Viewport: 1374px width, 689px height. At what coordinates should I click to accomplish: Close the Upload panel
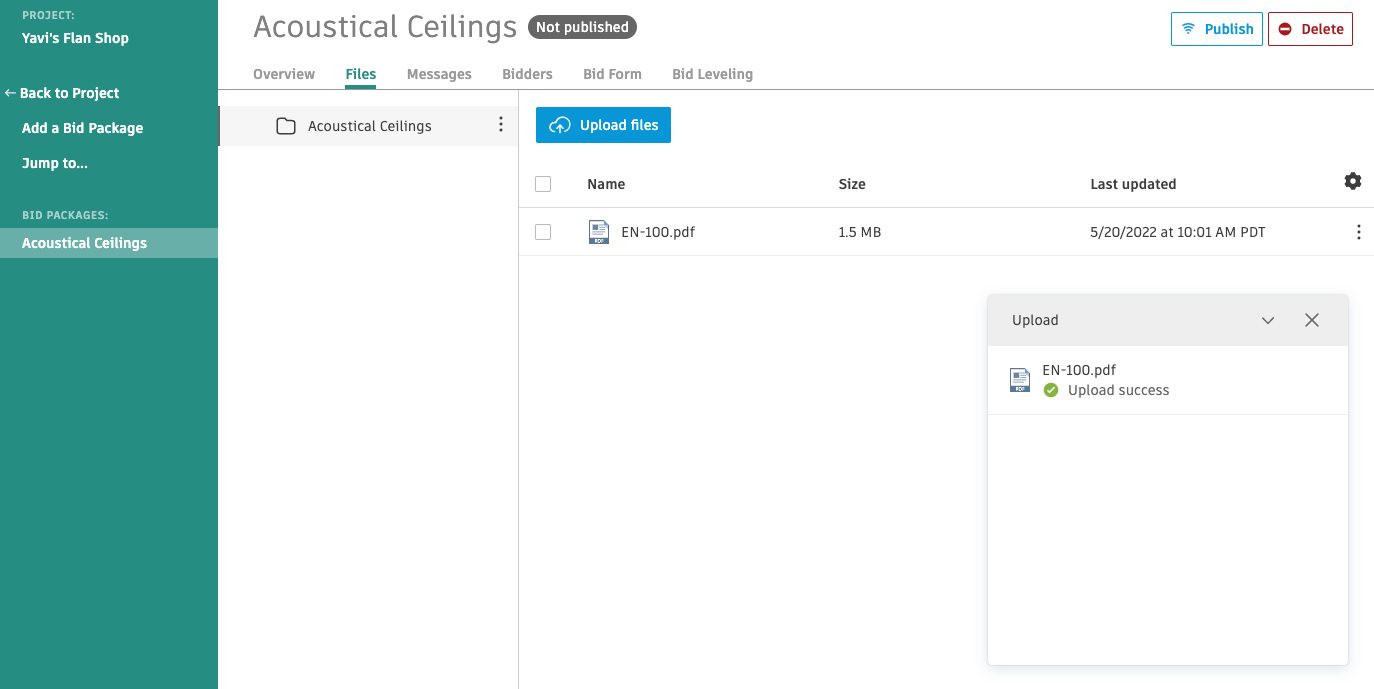tap(1312, 320)
